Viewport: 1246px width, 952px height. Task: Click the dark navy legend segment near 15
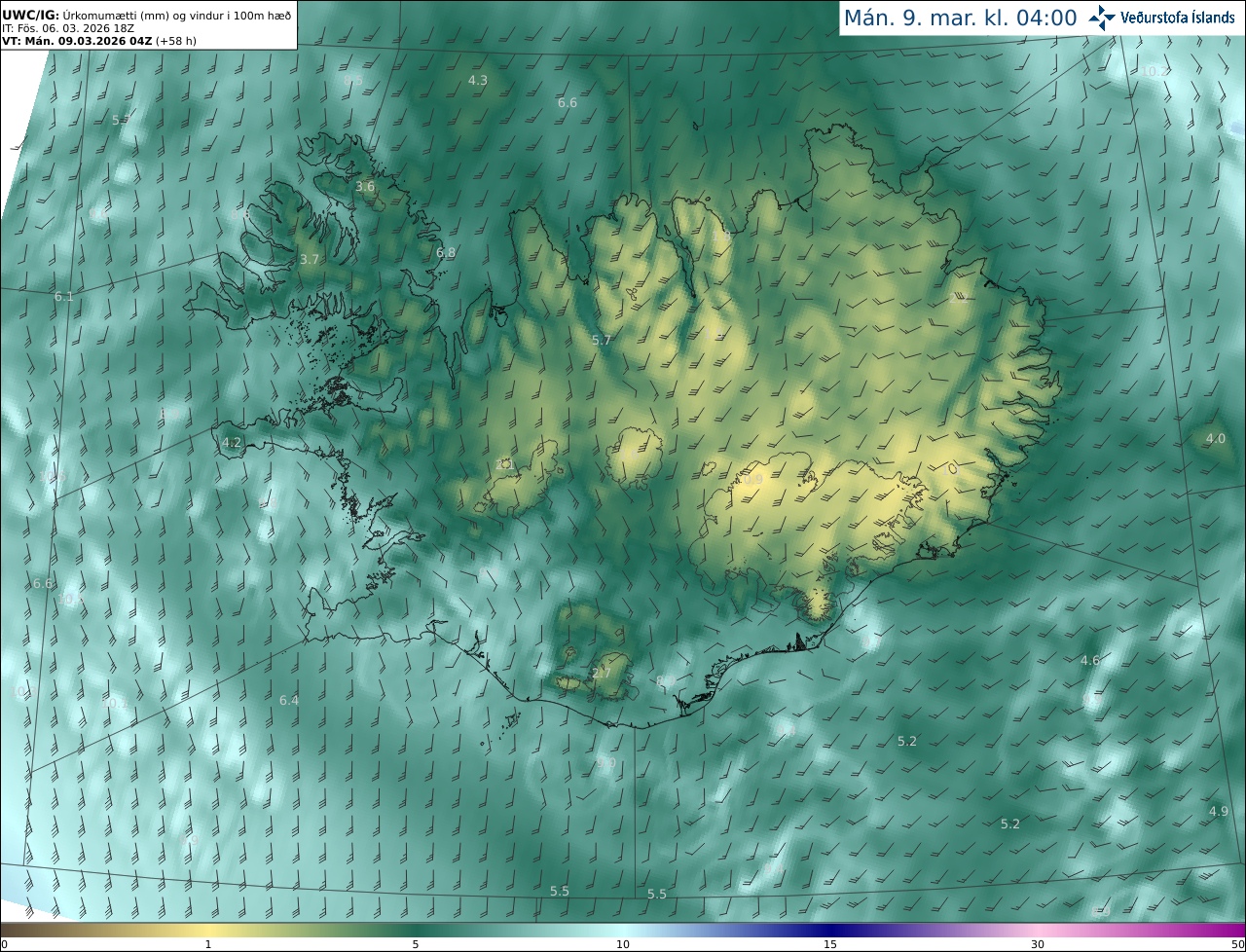click(x=830, y=930)
